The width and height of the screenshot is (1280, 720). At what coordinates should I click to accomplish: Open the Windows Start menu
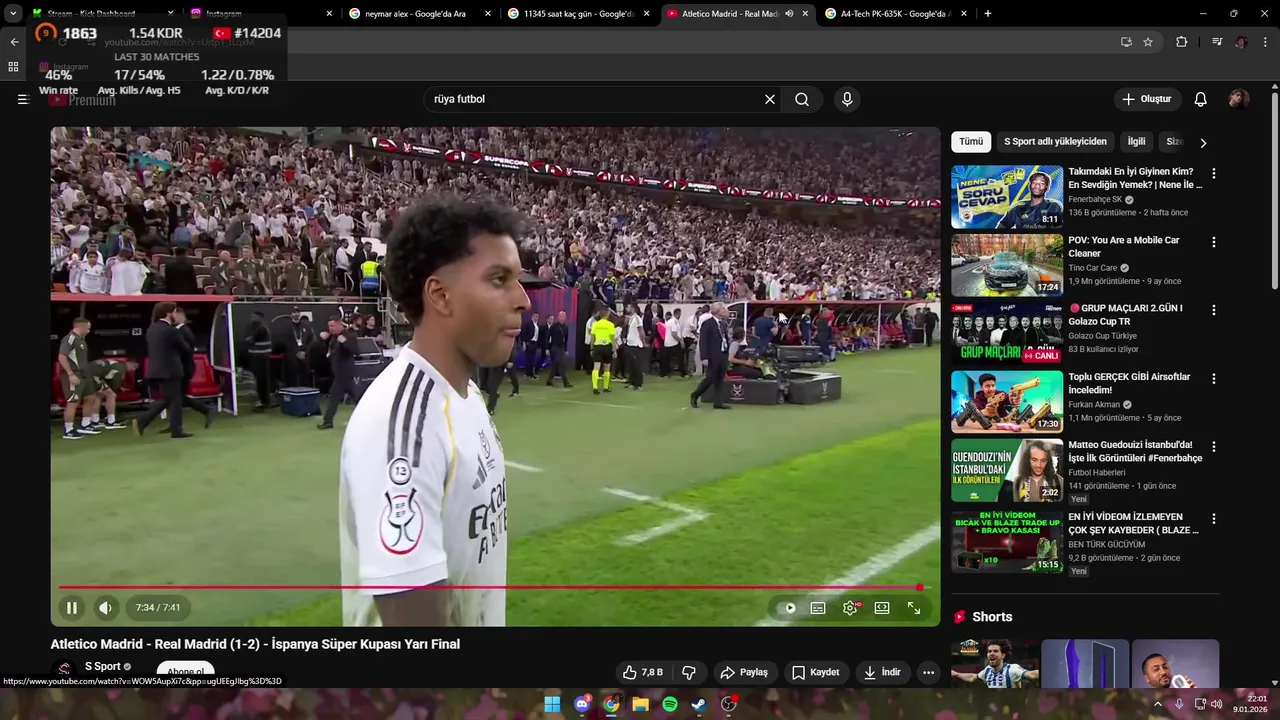552,704
